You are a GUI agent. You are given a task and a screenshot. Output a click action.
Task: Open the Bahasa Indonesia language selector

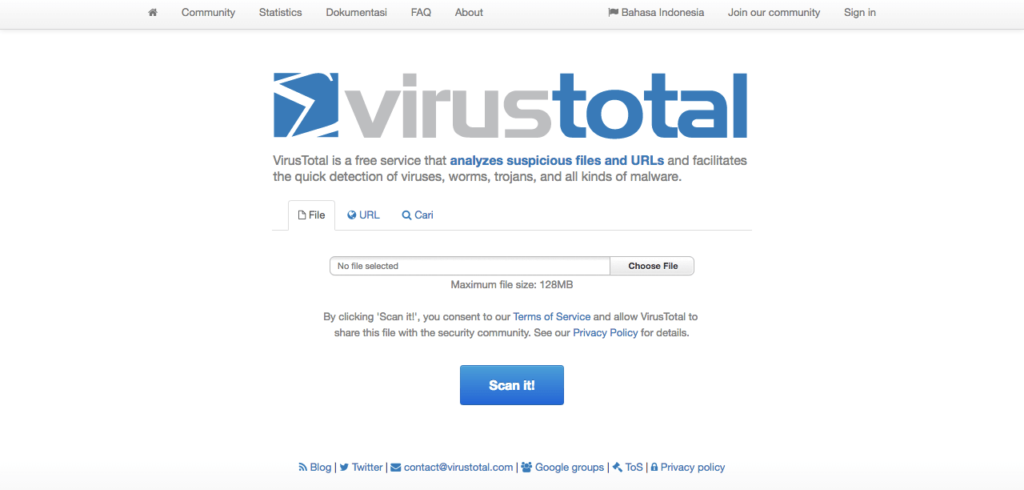tap(656, 12)
